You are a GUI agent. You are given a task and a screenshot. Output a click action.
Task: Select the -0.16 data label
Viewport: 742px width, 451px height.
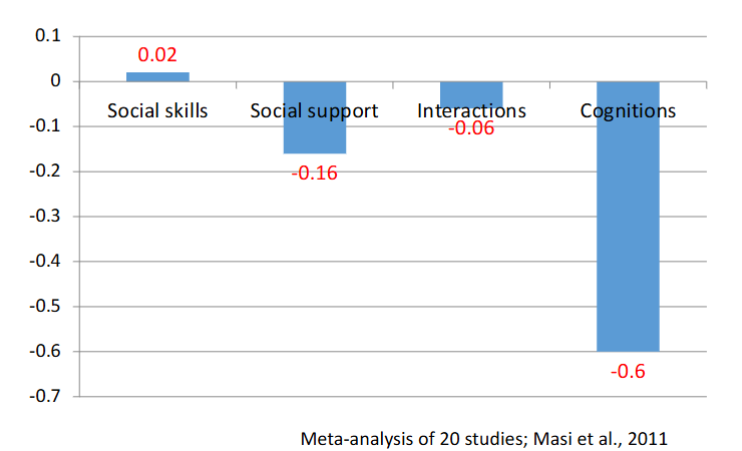[x=314, y=173]
